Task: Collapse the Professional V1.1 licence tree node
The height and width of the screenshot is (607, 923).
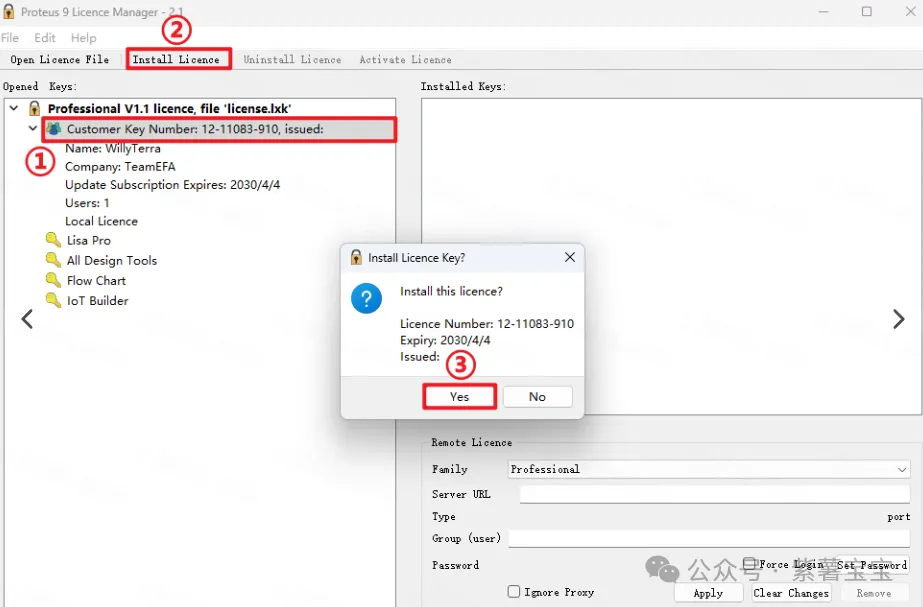Action: [14, 108]
